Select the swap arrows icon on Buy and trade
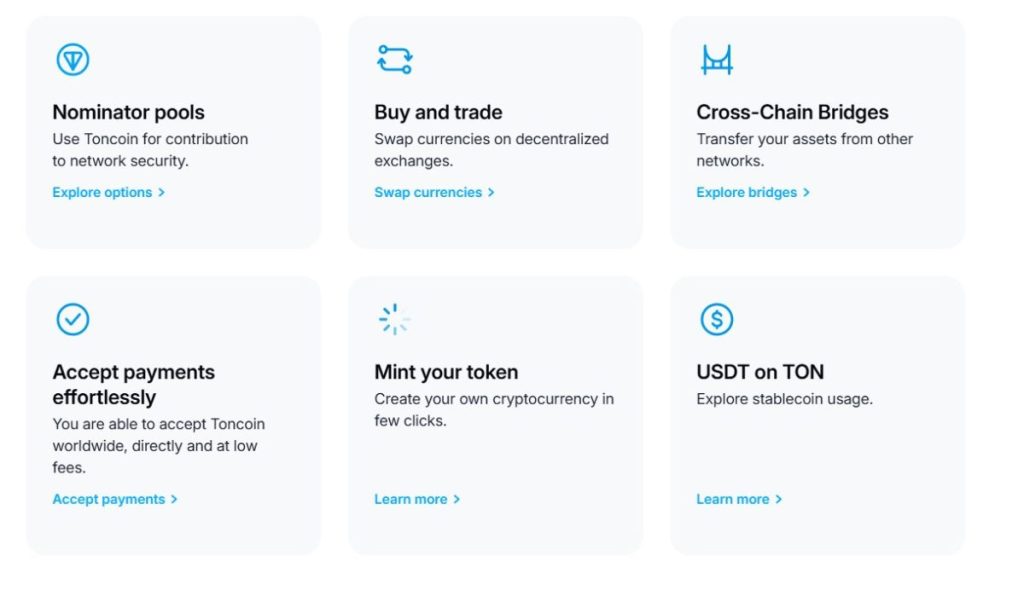Screen dimensions: 1024x591 [x=394, y=58]
